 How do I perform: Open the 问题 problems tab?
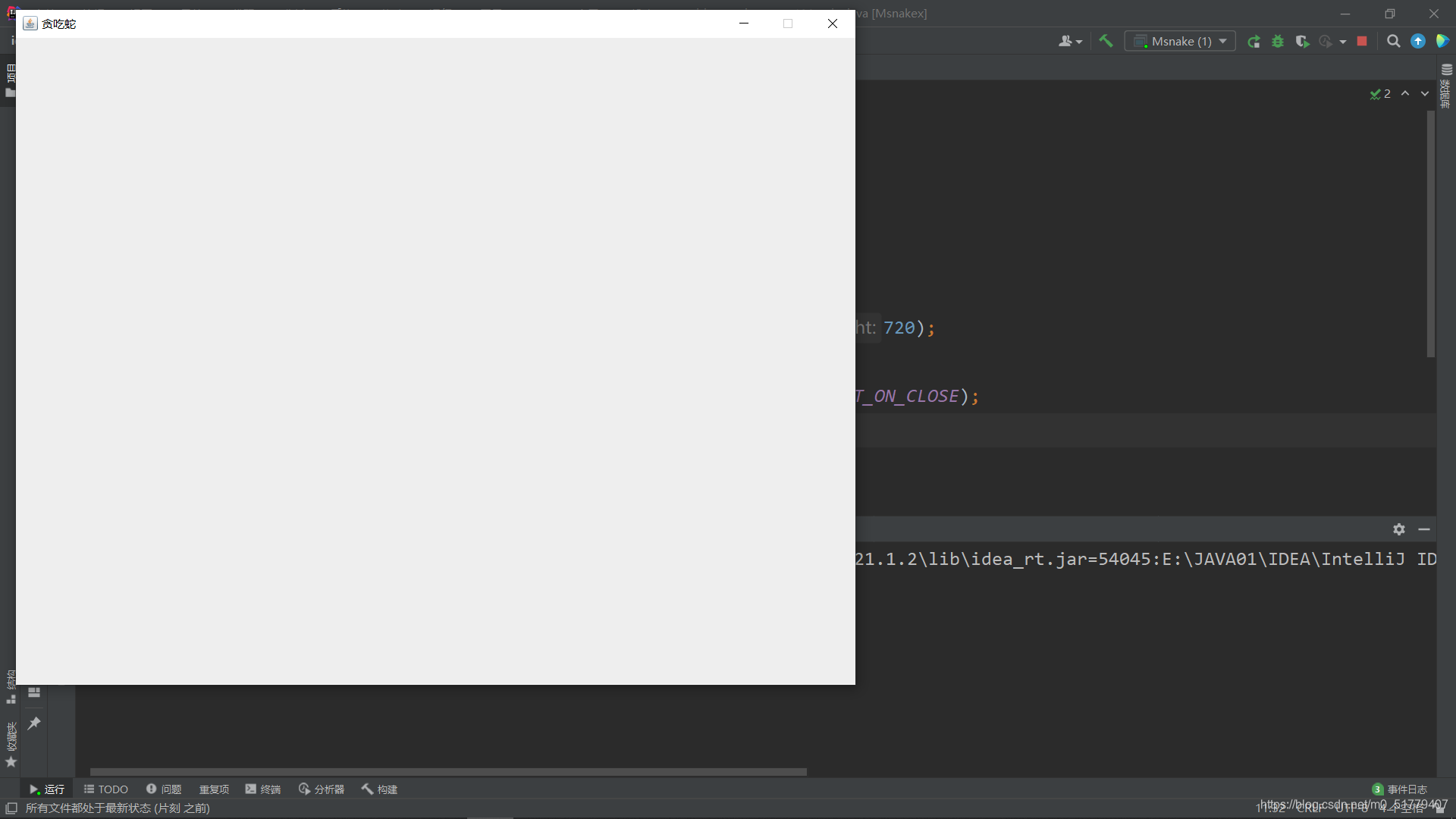(x=164, y=789)
